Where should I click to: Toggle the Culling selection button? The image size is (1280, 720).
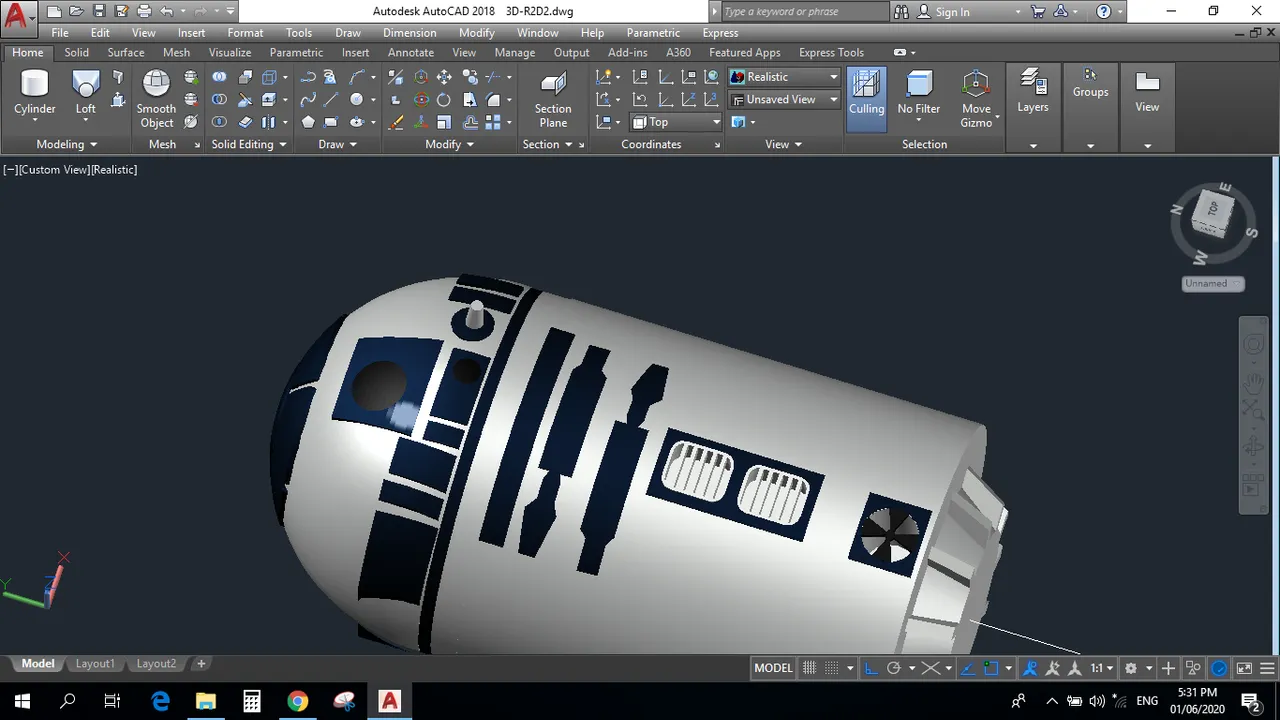pos(867,99)
